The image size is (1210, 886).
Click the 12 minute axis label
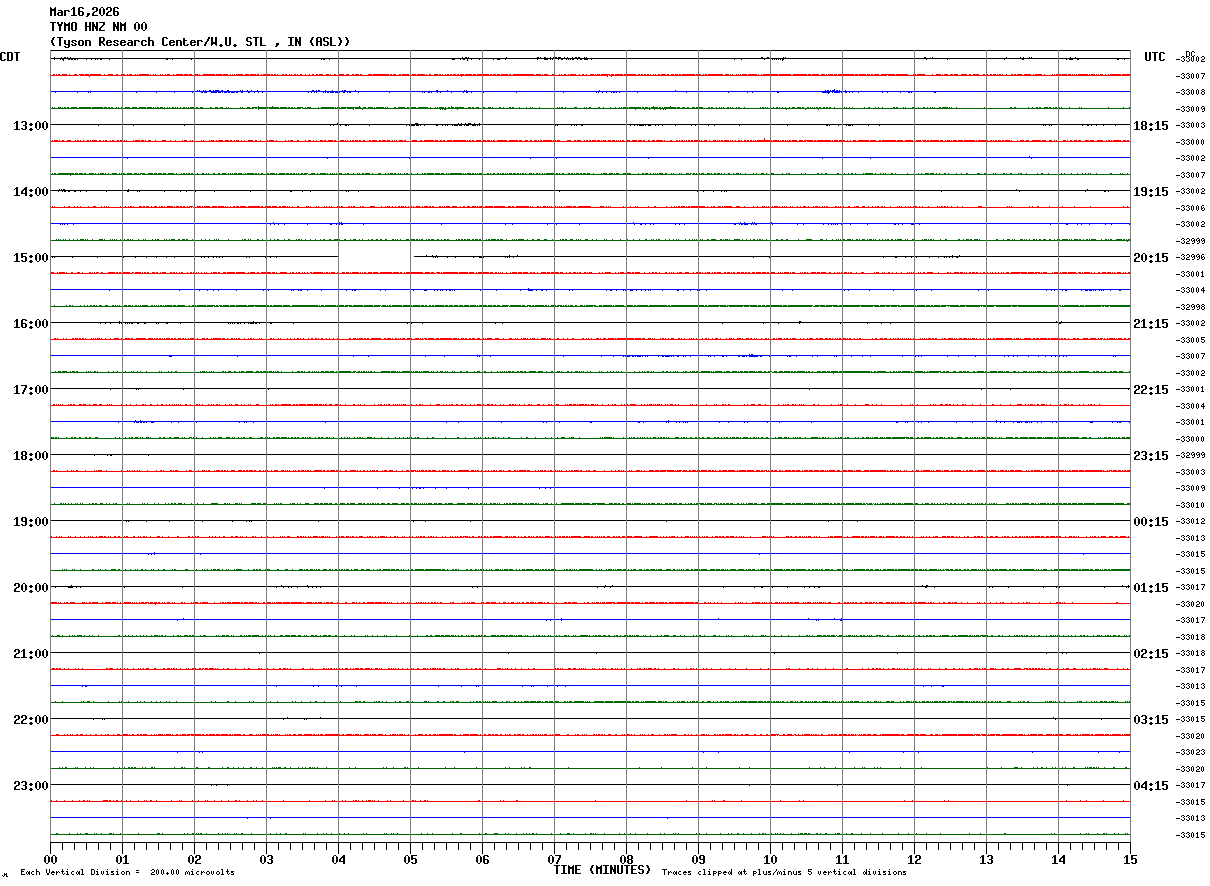click(x=914, y=860)
